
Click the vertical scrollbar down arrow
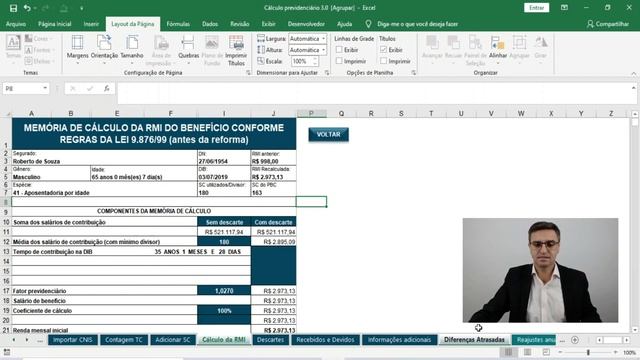click(635, 330)
